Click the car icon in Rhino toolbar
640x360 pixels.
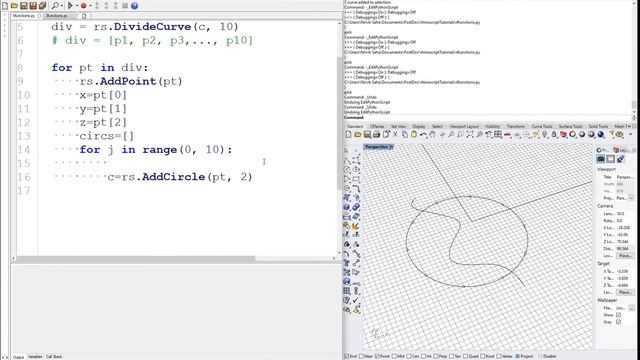[x=507, y=135]
